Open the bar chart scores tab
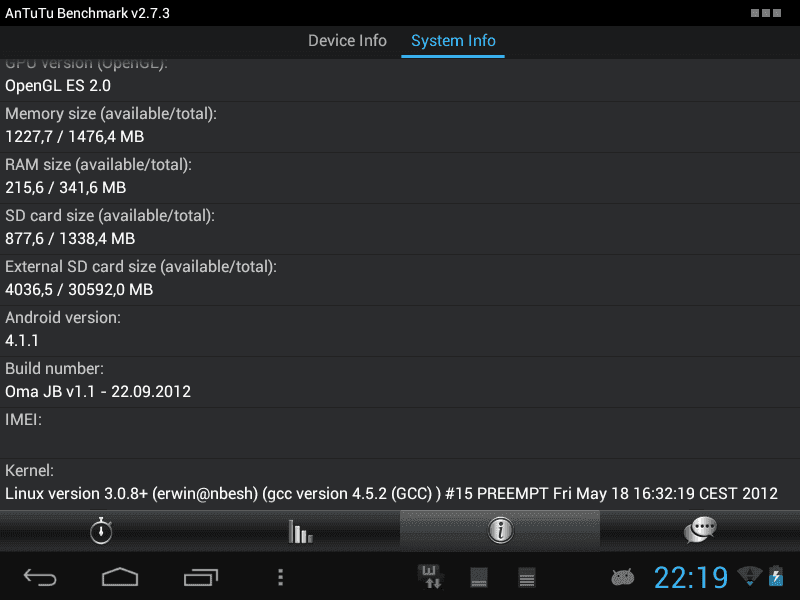The height and width of the screenshot is (600, 800). coord(300,531)
